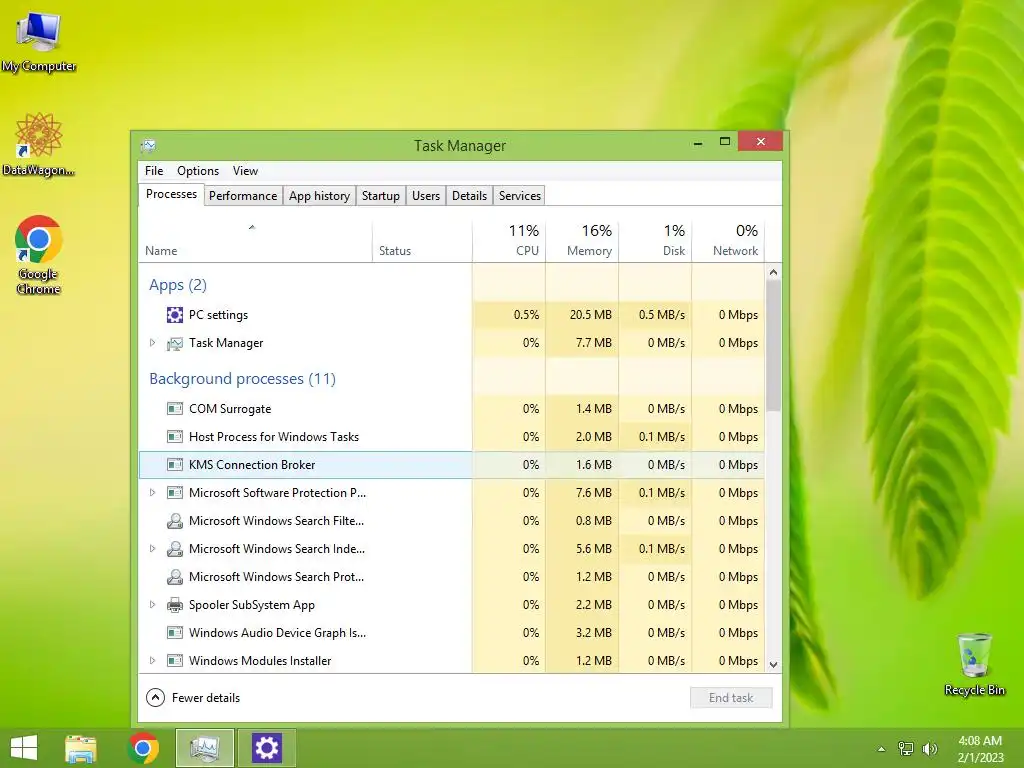Click the Host Process for Windows Tasks icon
Screen dimensions: 1024x768
tap(174, 437)
